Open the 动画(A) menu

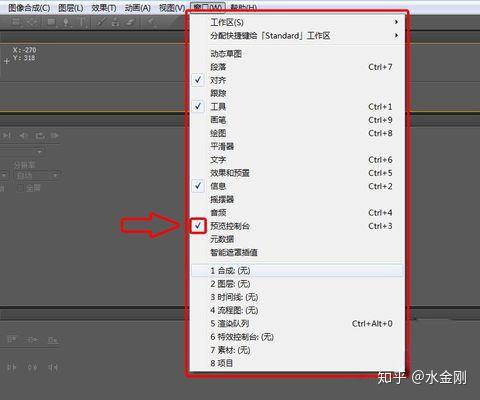(138, 7)
